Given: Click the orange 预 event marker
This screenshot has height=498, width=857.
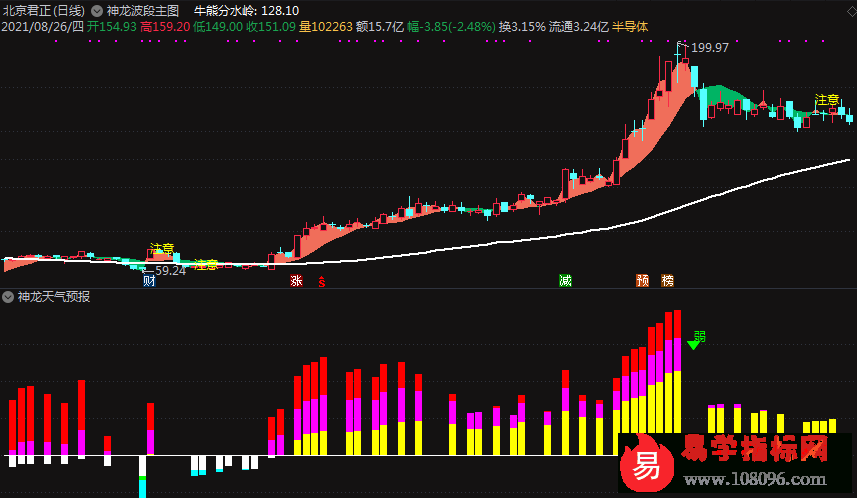Looking at the screenshot, I should tap(642, 281).
